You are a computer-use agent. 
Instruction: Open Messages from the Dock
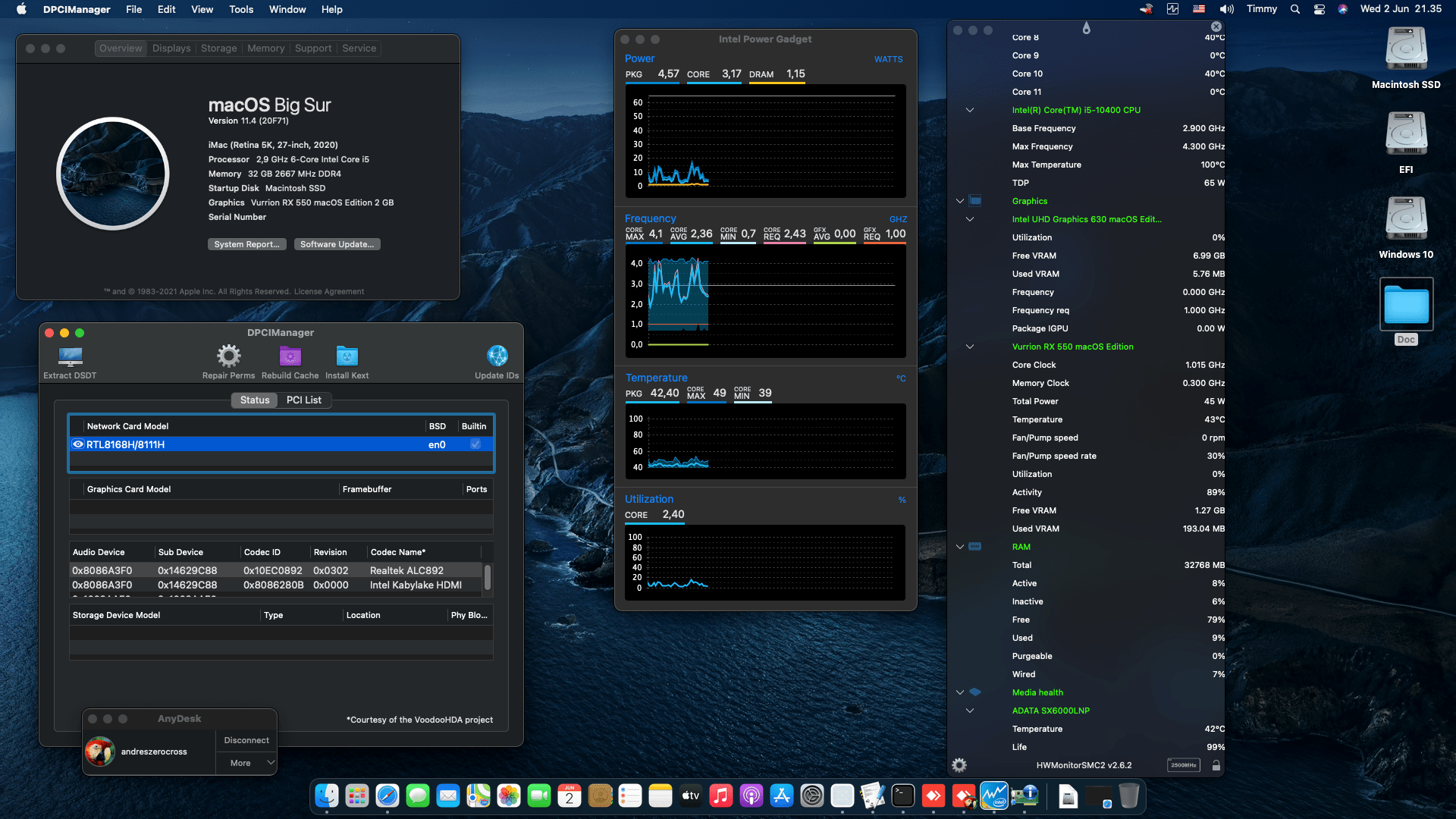pos(418,795)
